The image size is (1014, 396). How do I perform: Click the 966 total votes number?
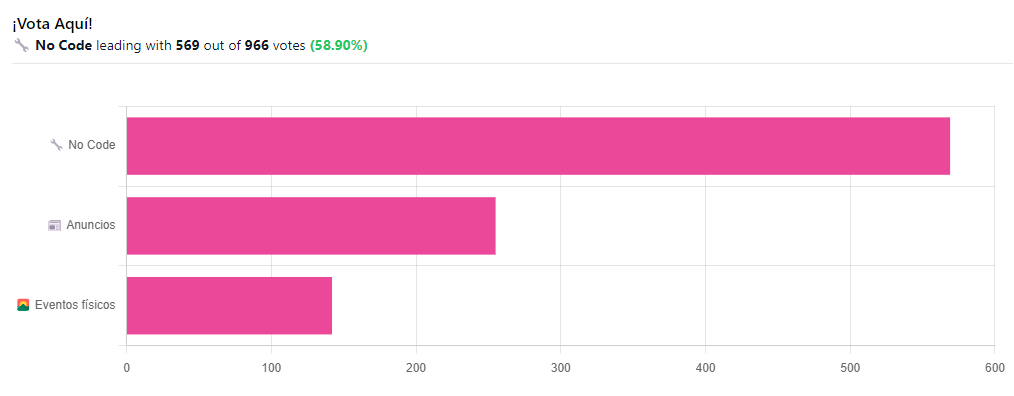(x=257, y=46)
